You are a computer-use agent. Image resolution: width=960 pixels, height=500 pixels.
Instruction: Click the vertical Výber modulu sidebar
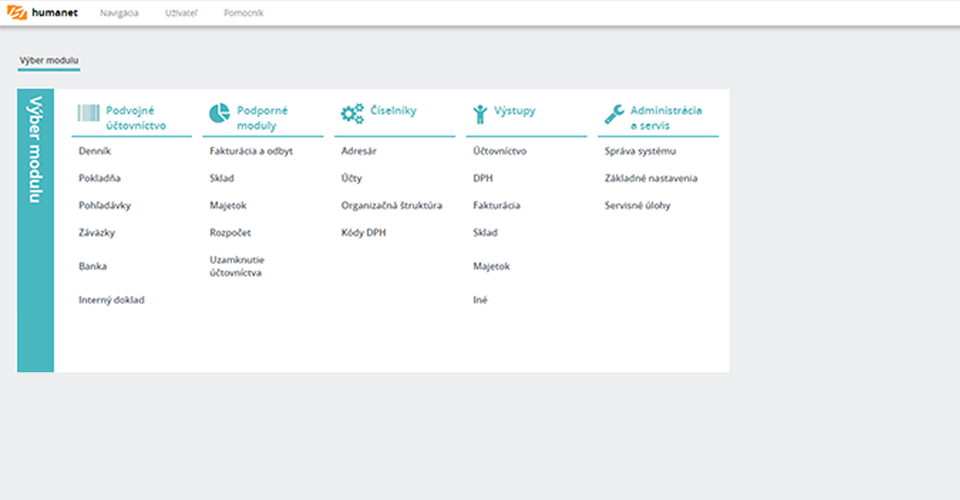pyautogui.click(x=36, y=230)
